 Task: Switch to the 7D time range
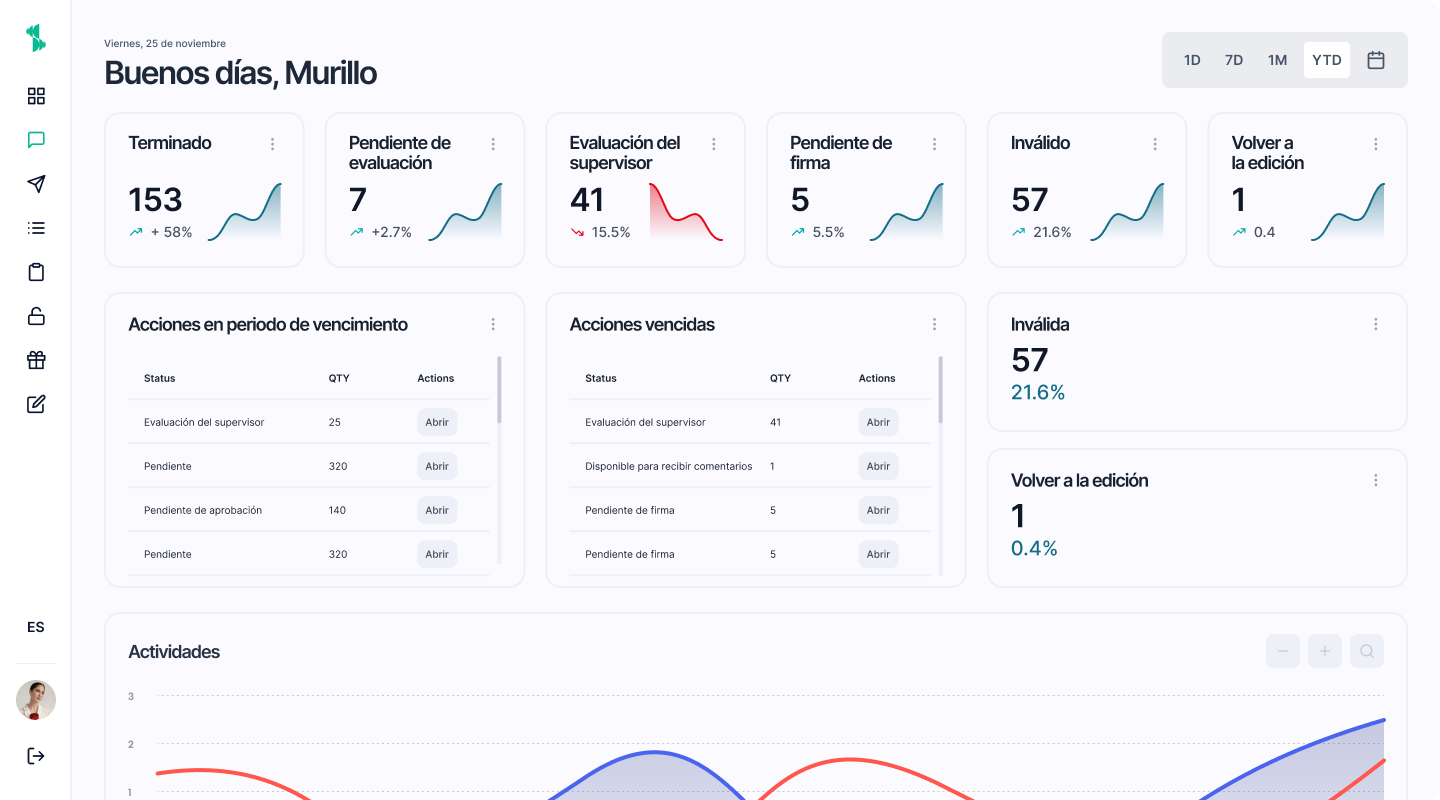(x=1234, y=60)
